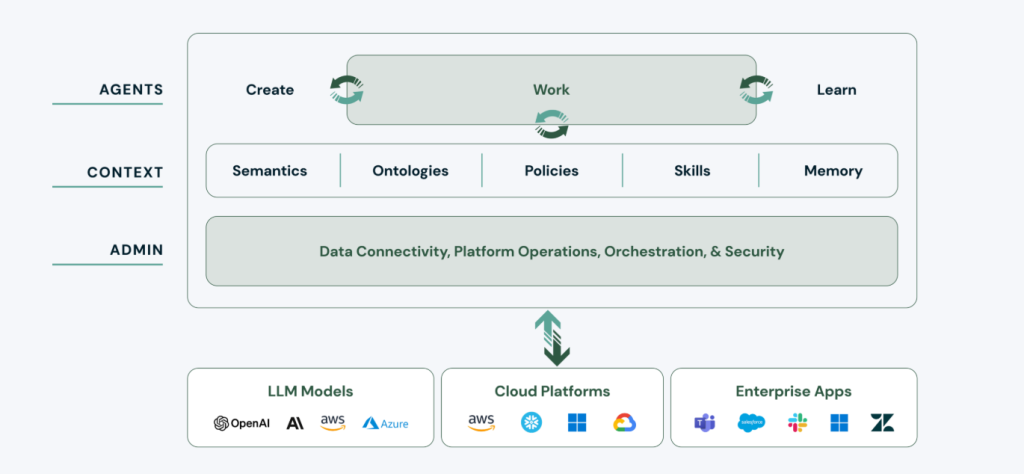
Task: Select the Cloud Platforms heading
Action: (552, 392)
